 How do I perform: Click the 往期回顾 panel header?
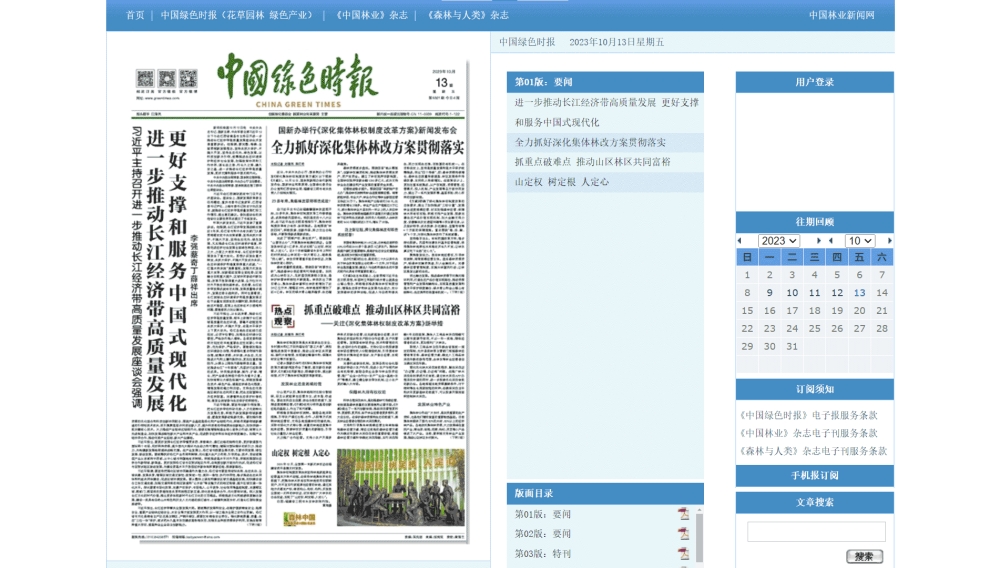coord(814,222)
